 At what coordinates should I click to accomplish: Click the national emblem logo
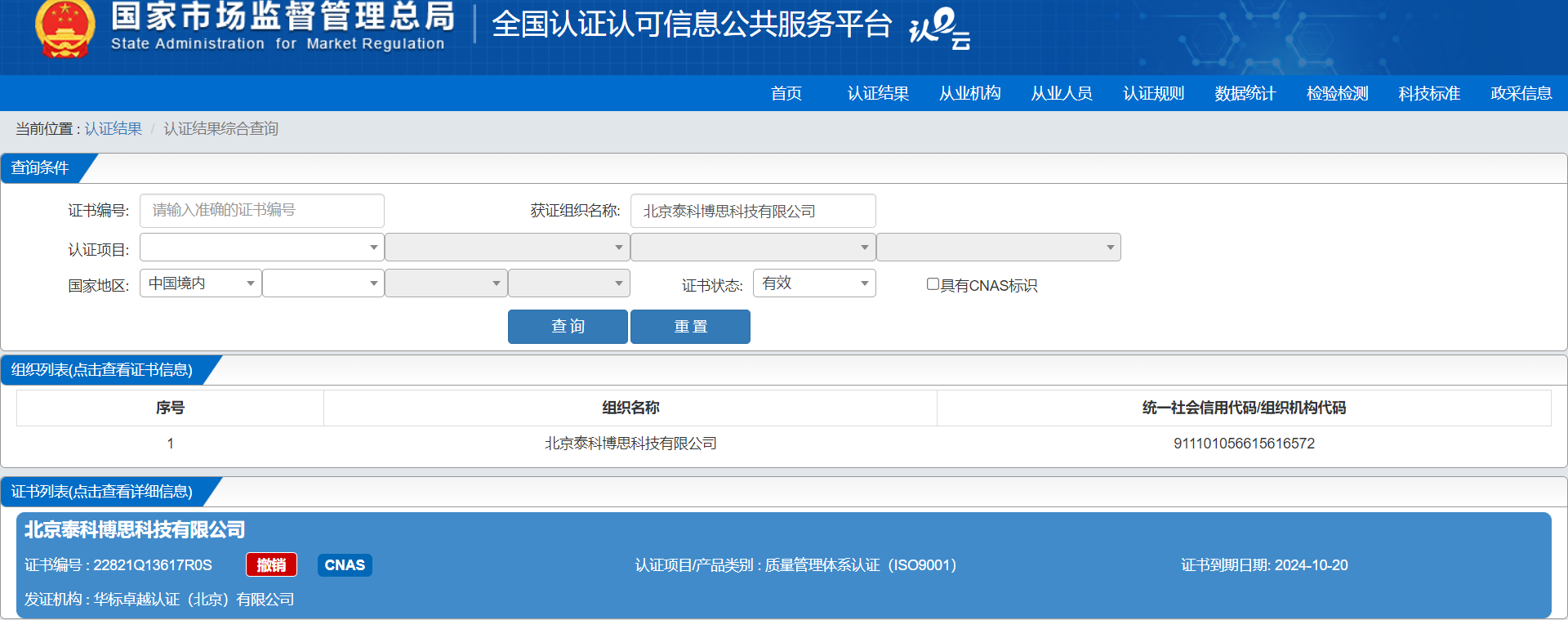point(65,29)
